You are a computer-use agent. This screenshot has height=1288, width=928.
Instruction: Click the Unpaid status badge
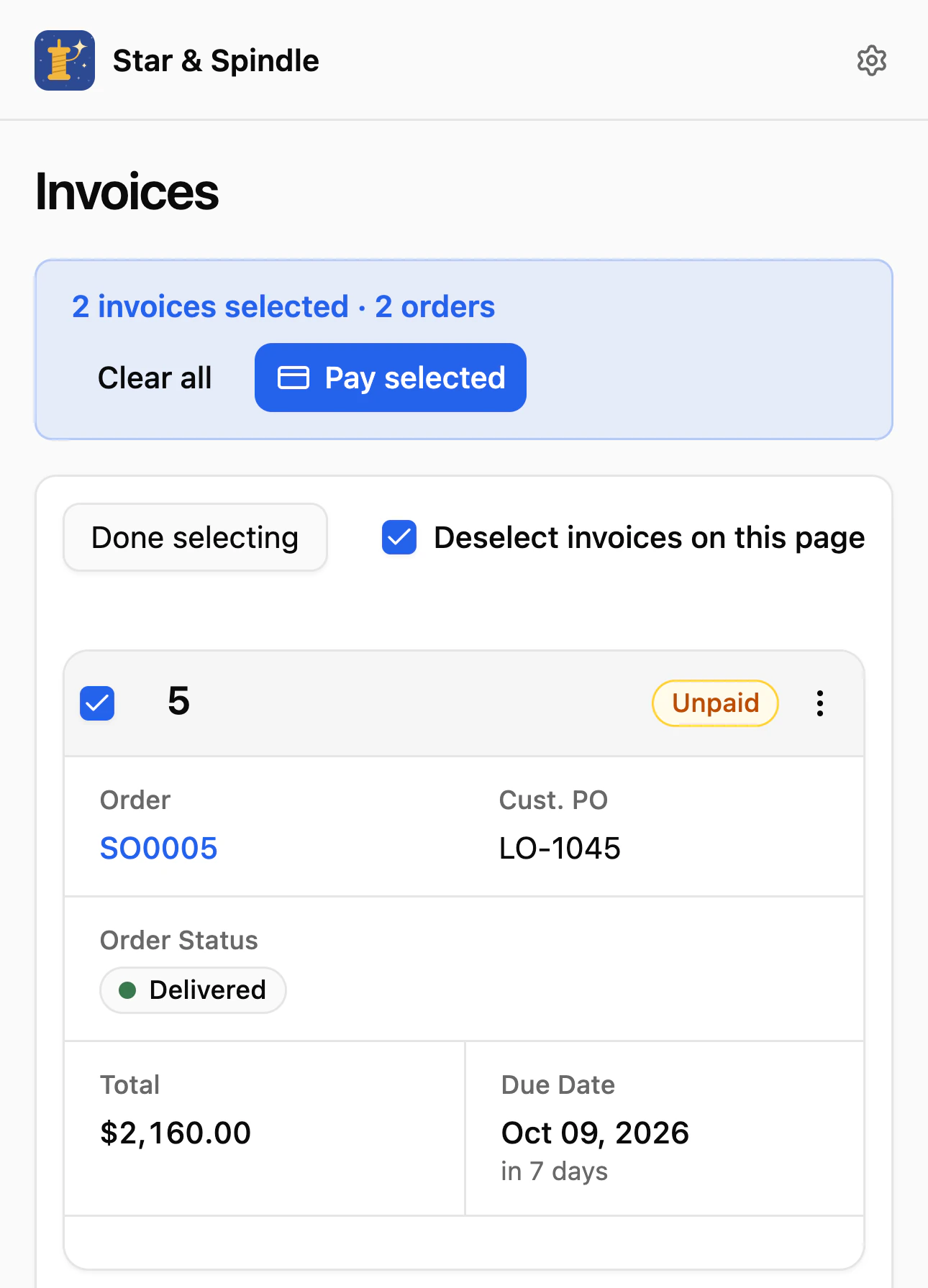click(715, 703)
